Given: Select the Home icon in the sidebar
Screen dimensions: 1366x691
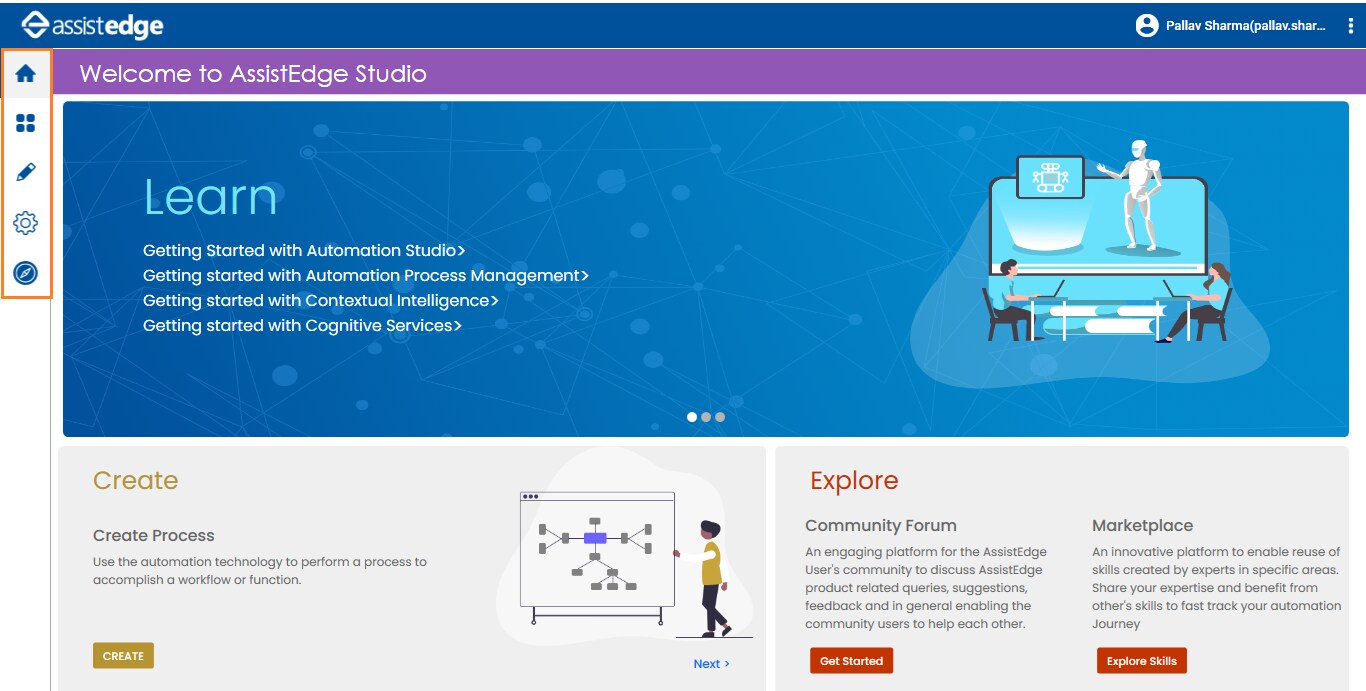Looking at the screenshot, I should tap(25, 72).
